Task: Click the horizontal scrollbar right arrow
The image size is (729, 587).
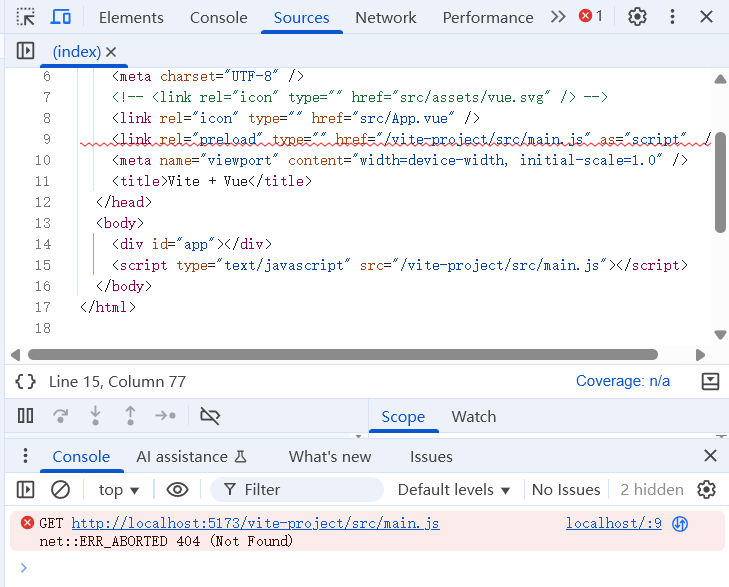Action: point(701,355)
